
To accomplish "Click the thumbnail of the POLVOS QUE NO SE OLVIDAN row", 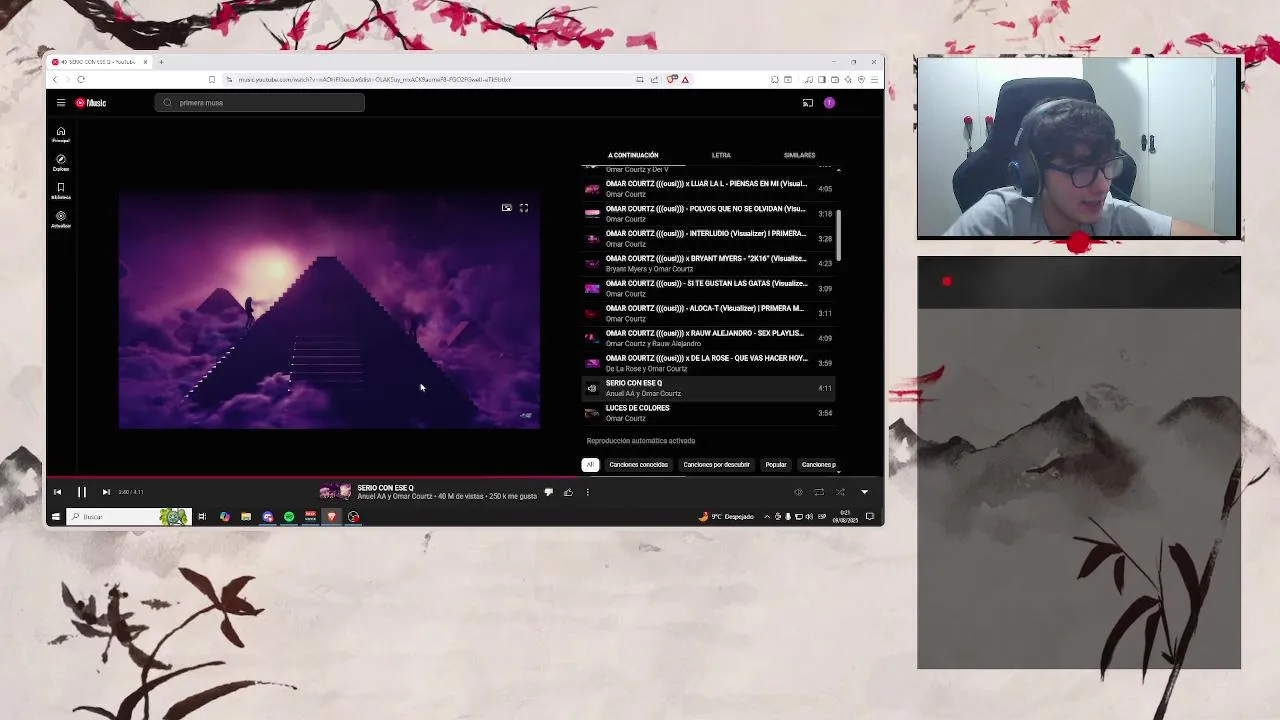I will coord(592,214).
